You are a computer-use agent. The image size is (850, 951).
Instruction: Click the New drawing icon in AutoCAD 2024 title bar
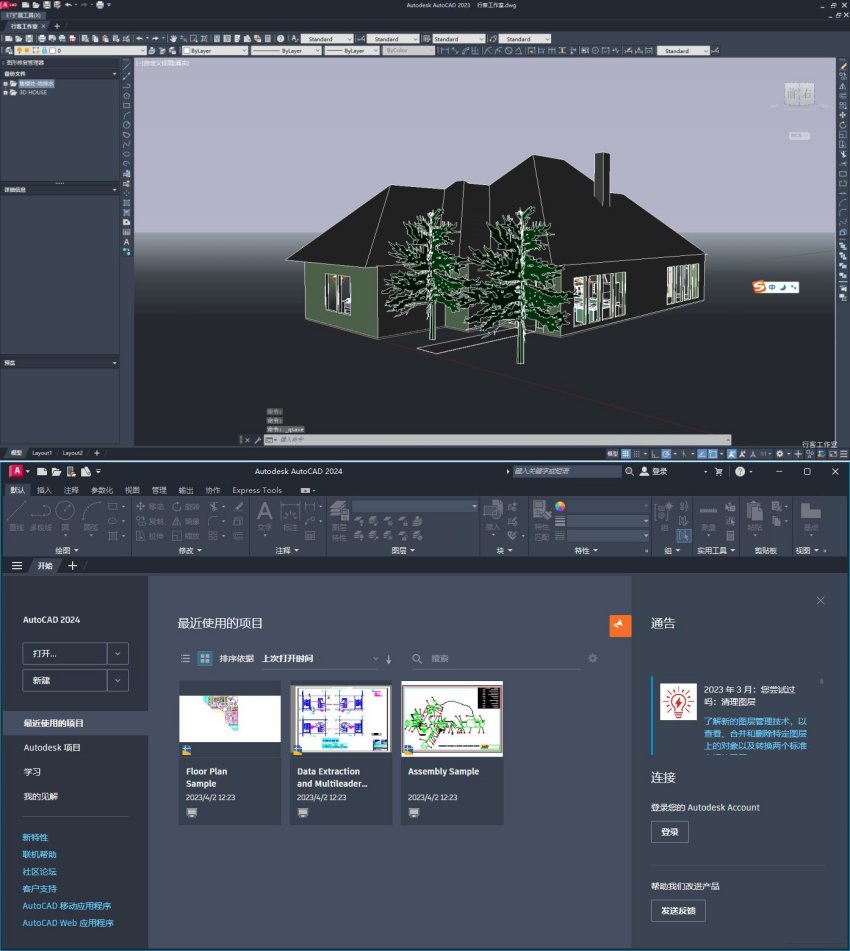coord(42,471)
